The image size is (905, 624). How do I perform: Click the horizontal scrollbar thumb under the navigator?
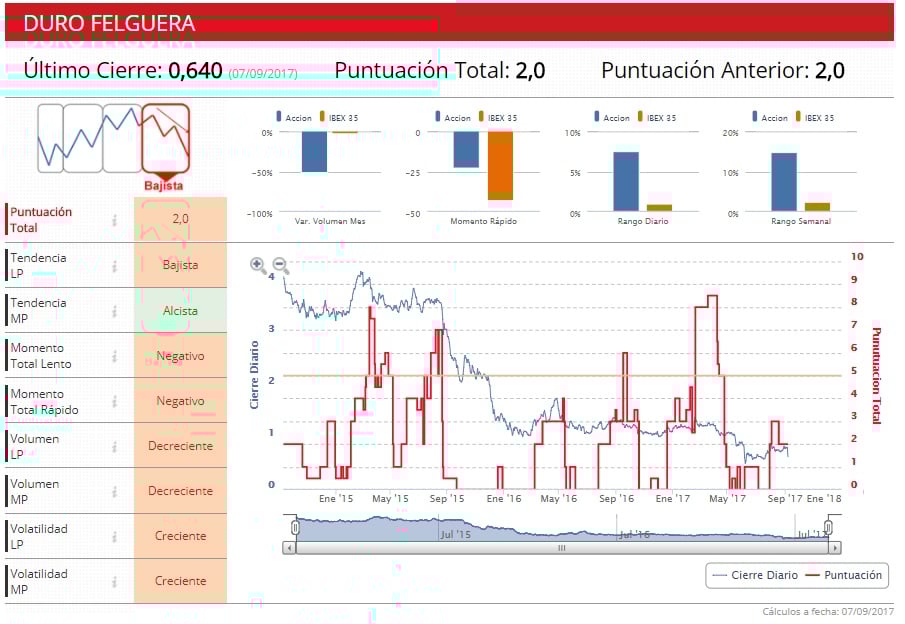point(562,547)
